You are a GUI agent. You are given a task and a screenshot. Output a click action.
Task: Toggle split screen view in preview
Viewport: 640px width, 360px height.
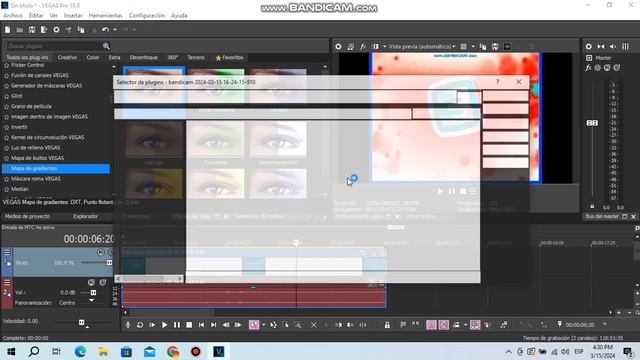coord(375,47)
